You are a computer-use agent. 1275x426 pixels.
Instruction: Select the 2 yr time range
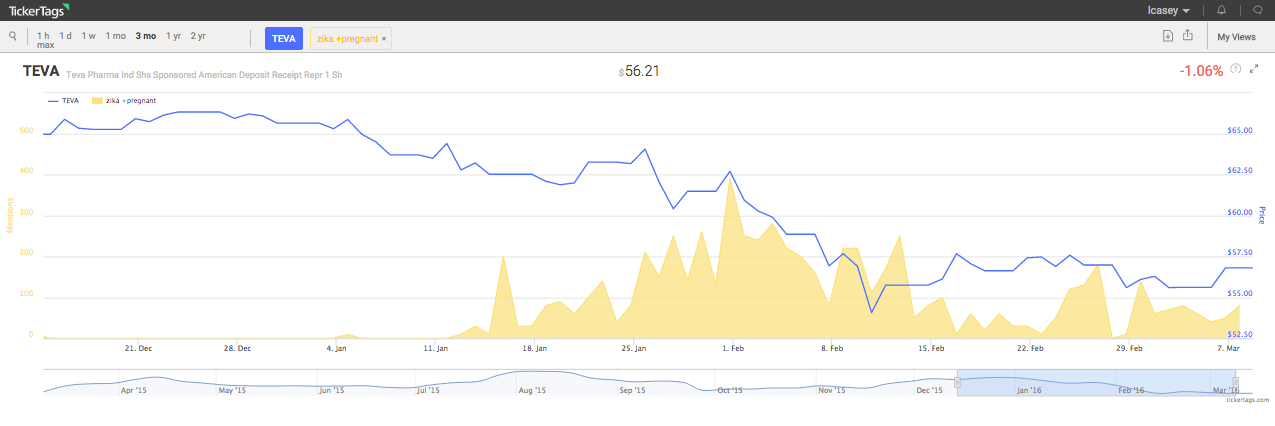pos(198,36)
